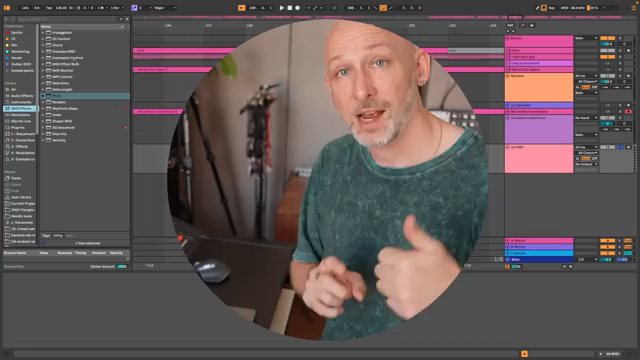Open the User Library place

point(20,197)
